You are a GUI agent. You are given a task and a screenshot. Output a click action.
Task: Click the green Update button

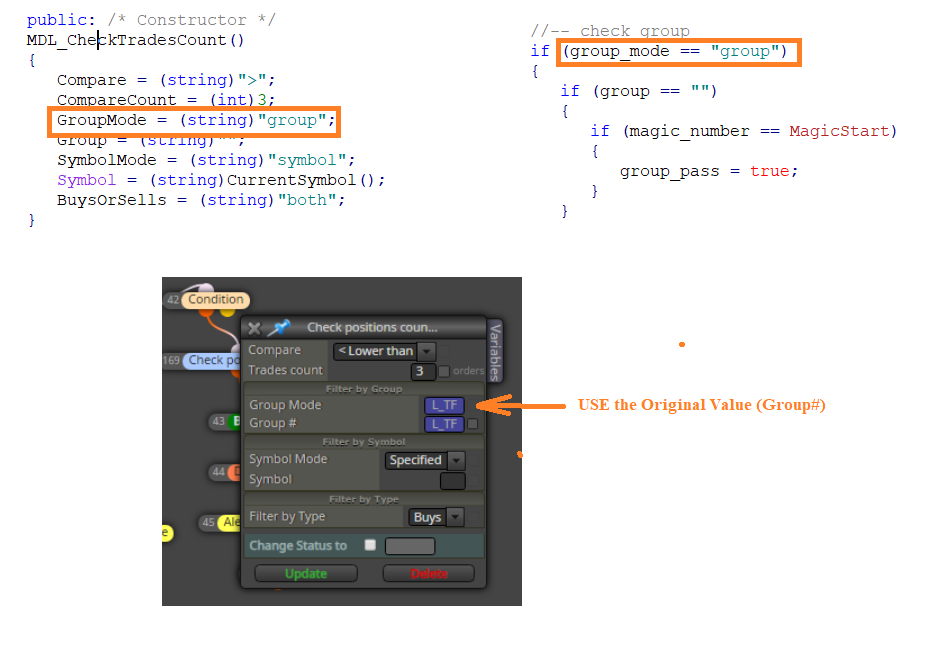pyautogui.click(x=306, y=574)
